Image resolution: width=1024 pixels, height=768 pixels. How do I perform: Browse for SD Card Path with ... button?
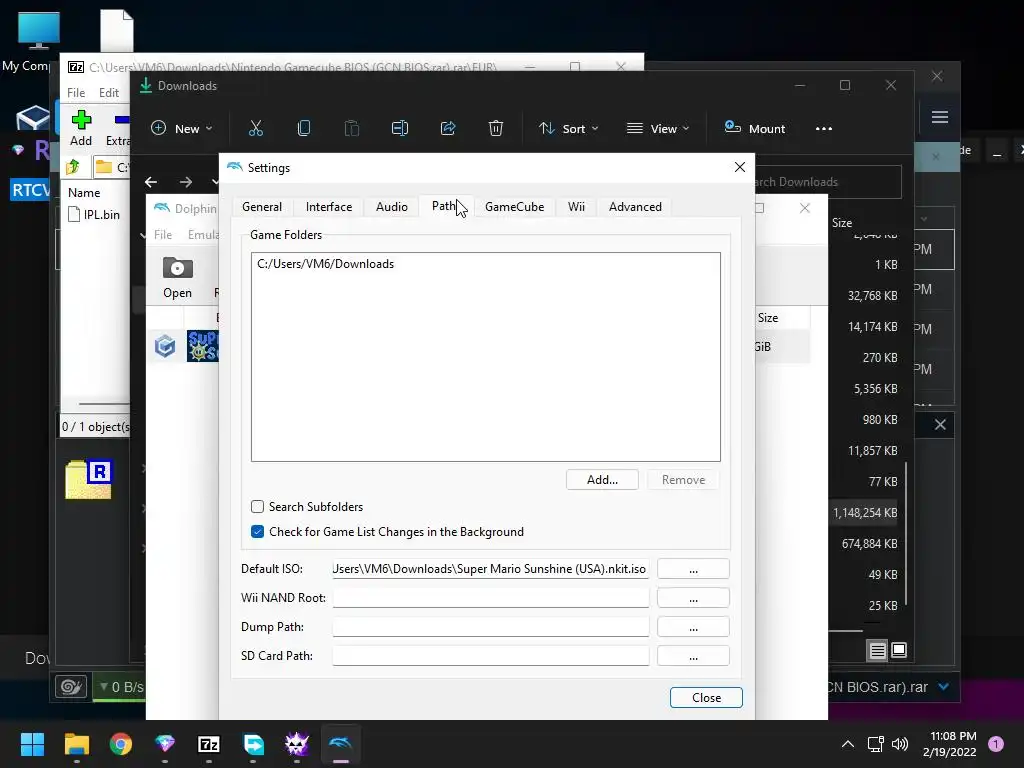click(x=693, y=656)
